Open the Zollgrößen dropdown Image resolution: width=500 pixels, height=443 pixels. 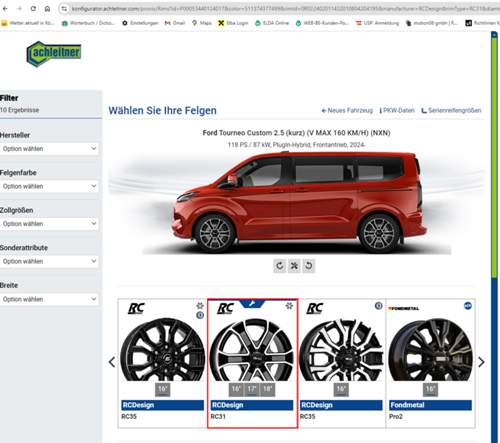[49, 224]
